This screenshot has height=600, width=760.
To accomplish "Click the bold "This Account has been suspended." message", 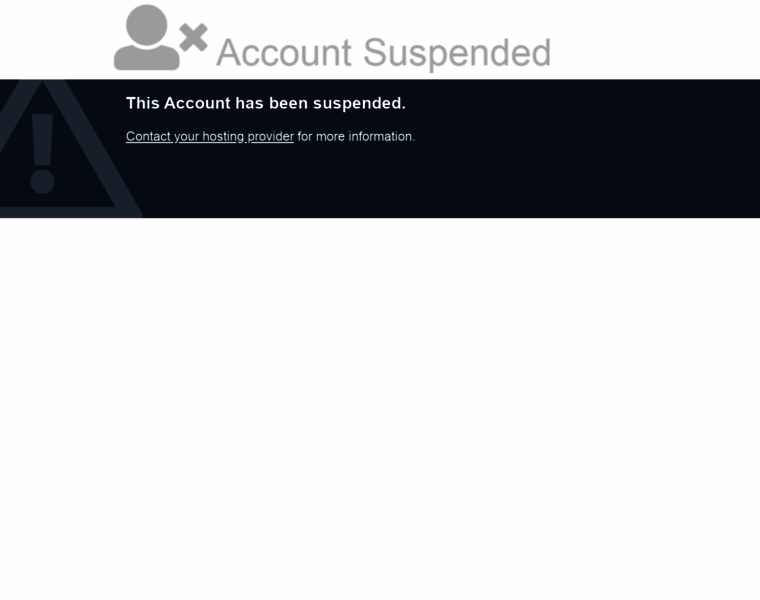I will point(266,103).
